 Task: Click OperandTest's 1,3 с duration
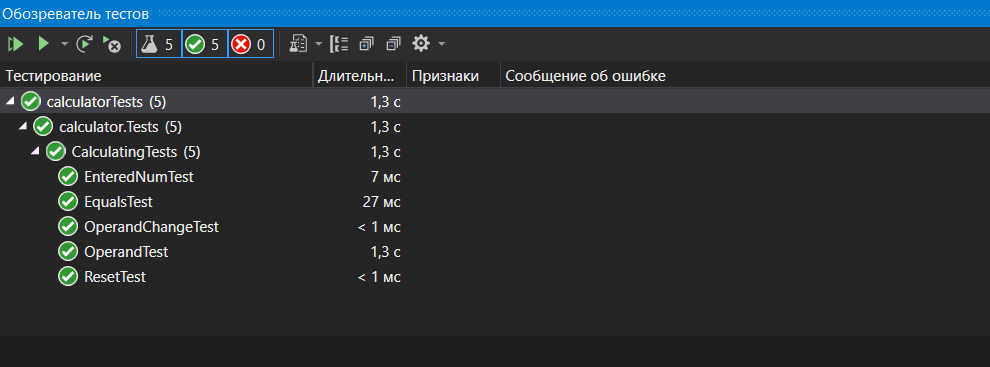click(385, 252)
